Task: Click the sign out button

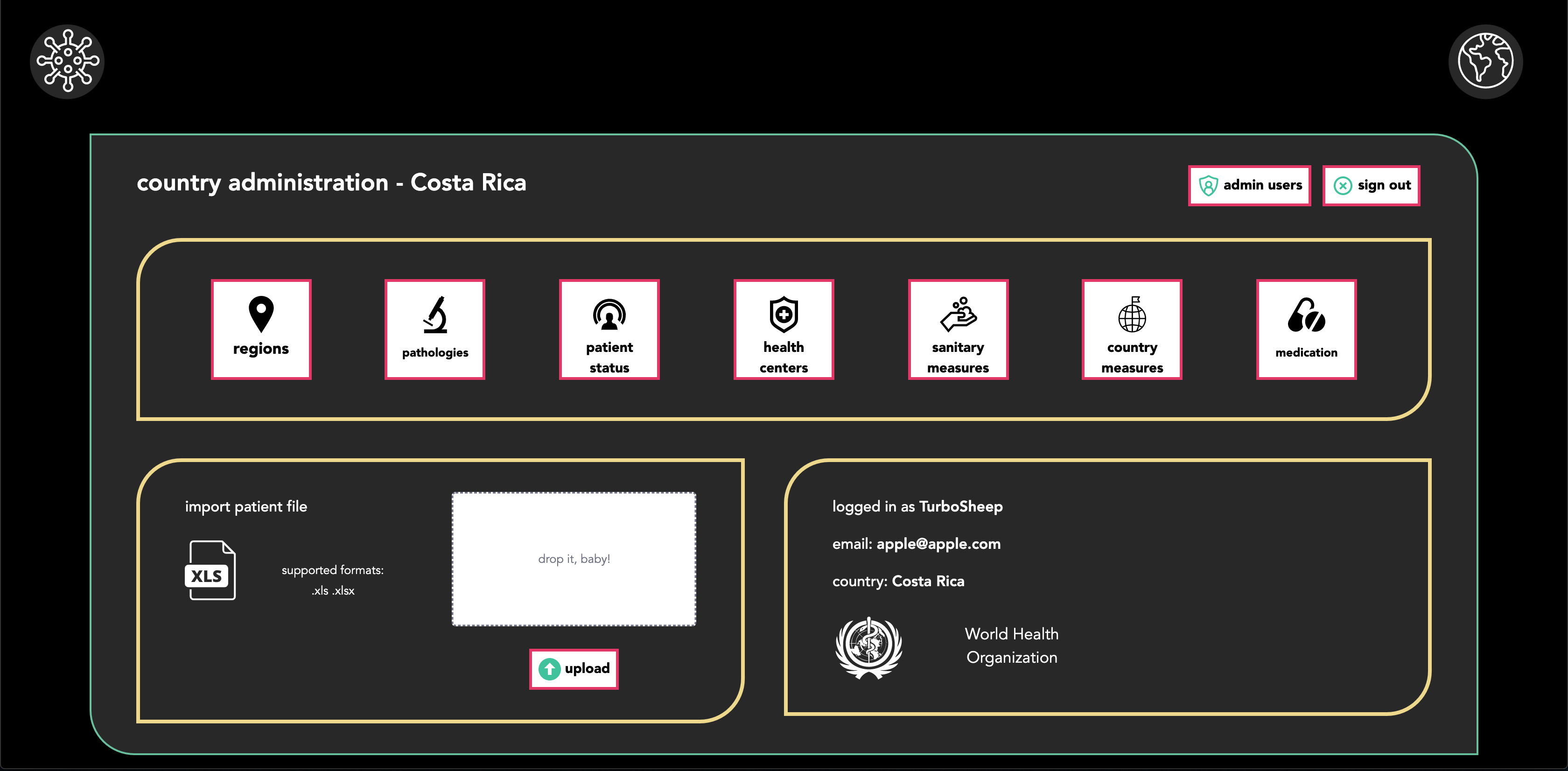Action: [x=1371, y=185]
